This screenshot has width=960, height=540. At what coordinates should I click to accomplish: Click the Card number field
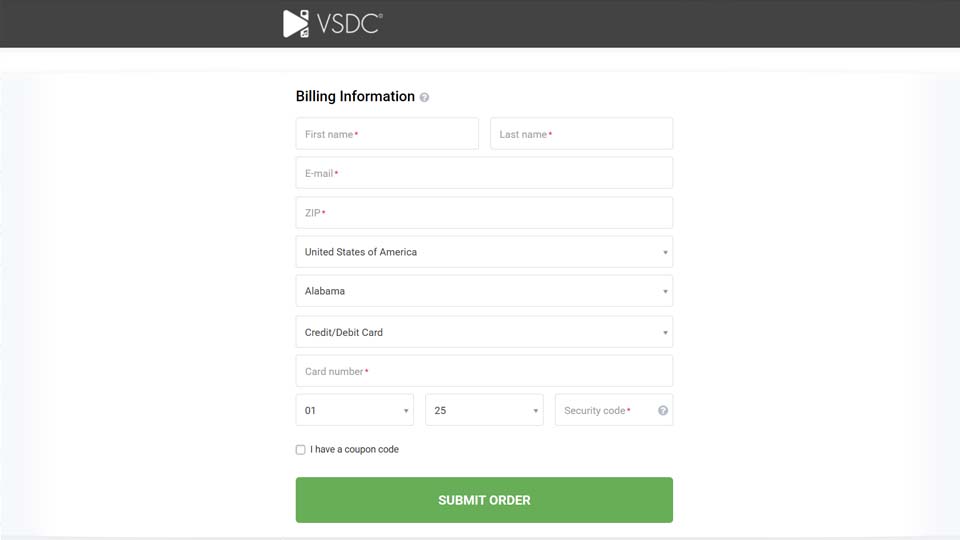click(484, 371)
